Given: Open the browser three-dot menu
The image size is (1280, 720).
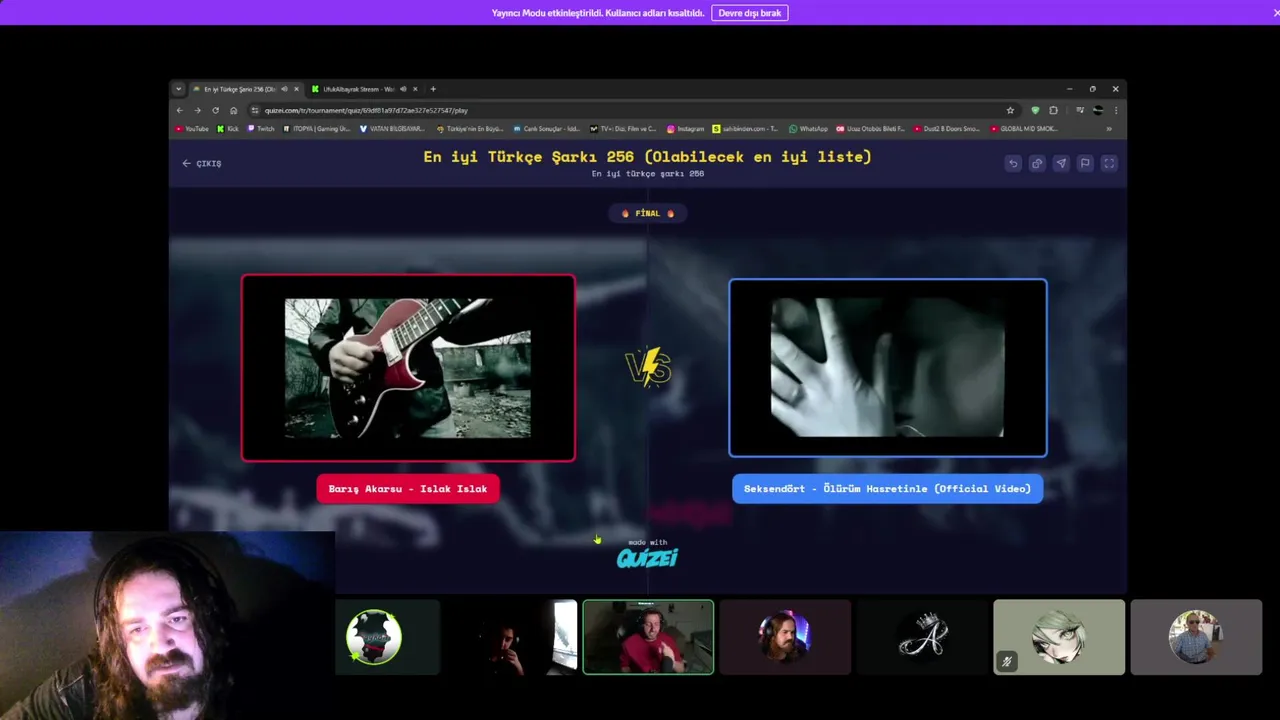Looking at the screenshot, I should coord(1116,110).
